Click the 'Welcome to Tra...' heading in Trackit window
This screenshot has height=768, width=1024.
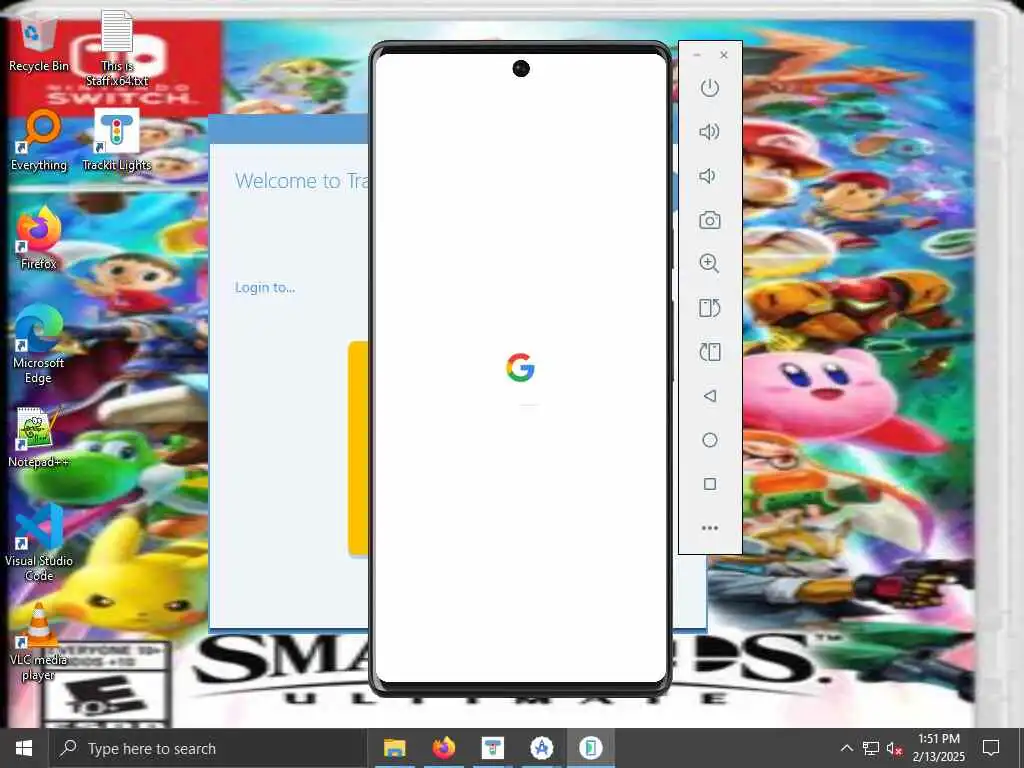302,180
